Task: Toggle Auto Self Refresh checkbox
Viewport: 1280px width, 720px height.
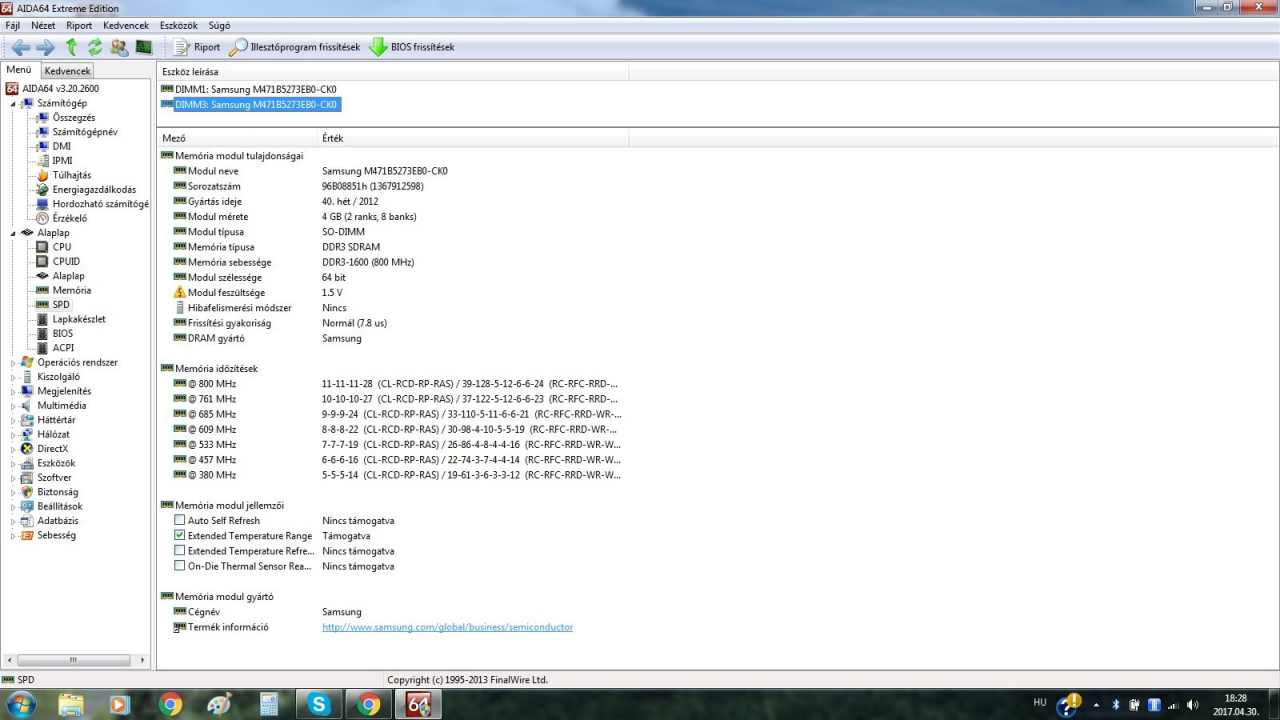Action: [180, 520]
